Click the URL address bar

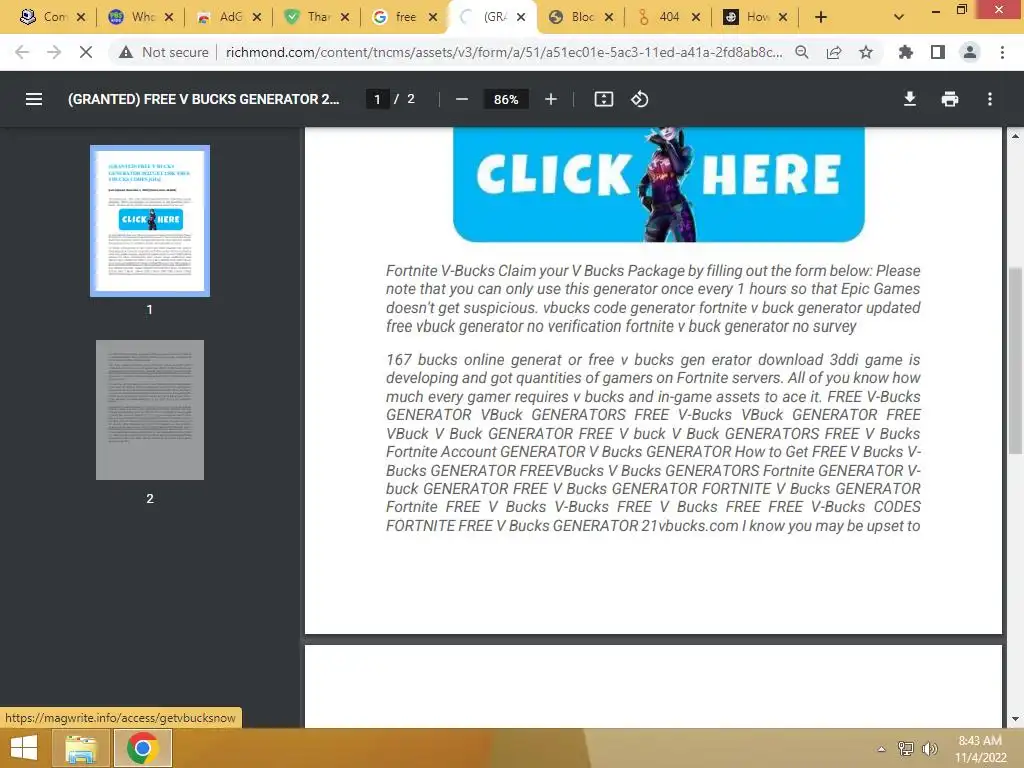pyautogui.click(x=503, y=52)
